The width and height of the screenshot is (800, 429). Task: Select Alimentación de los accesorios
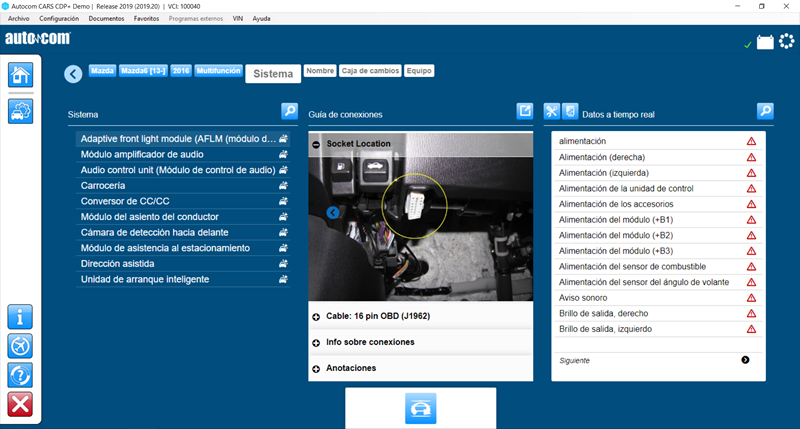click(658, 204)
